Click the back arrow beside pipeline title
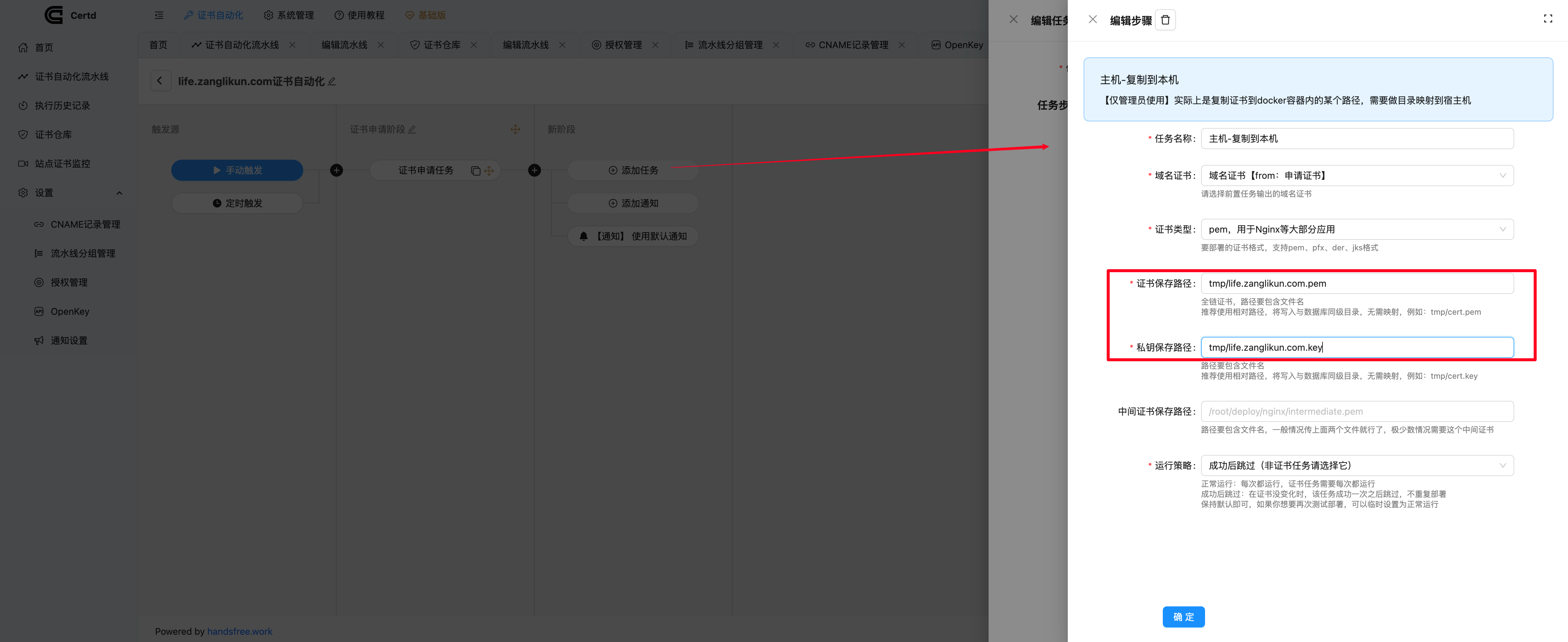The height and width of the screenshot is (642, 1568). pos(160,81)
